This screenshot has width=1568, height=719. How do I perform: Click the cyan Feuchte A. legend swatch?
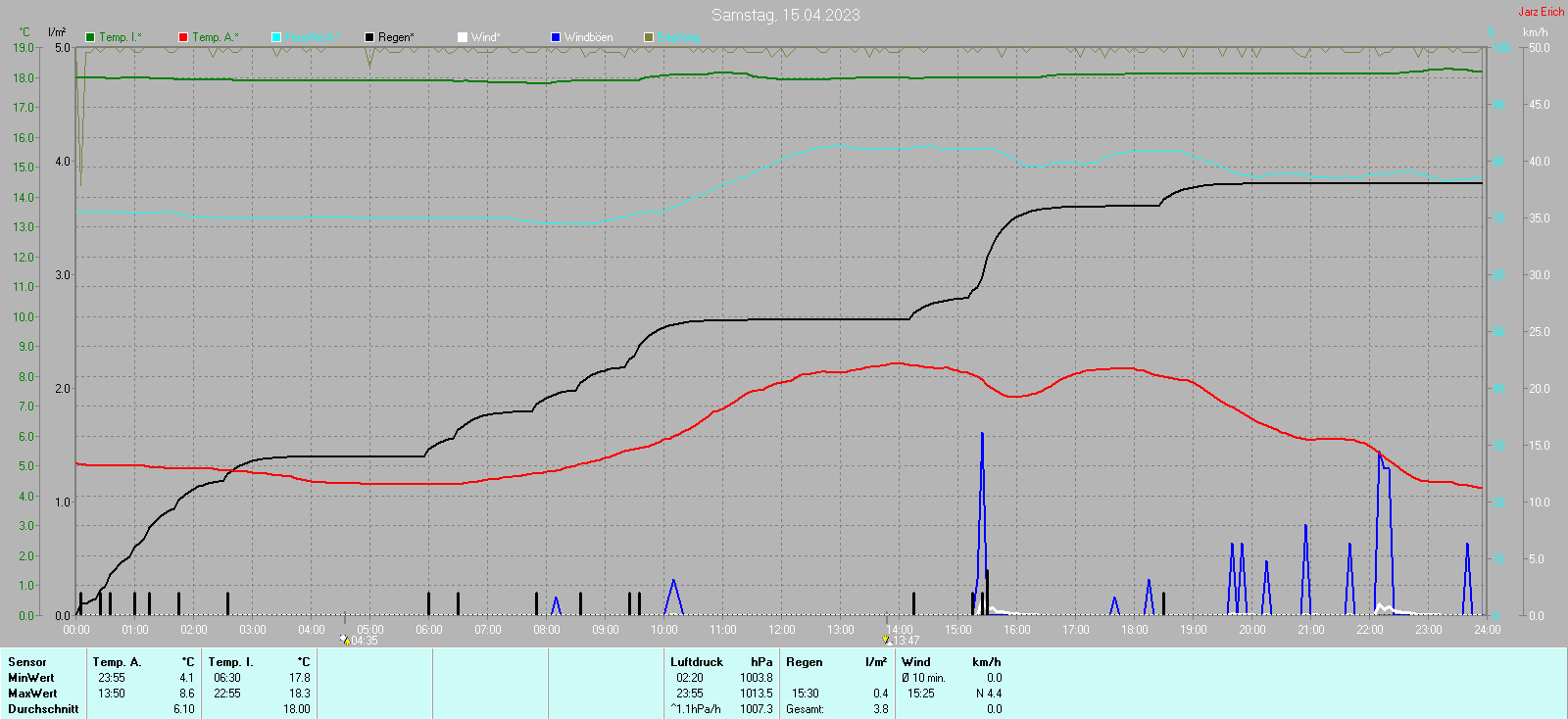point(276,37)
